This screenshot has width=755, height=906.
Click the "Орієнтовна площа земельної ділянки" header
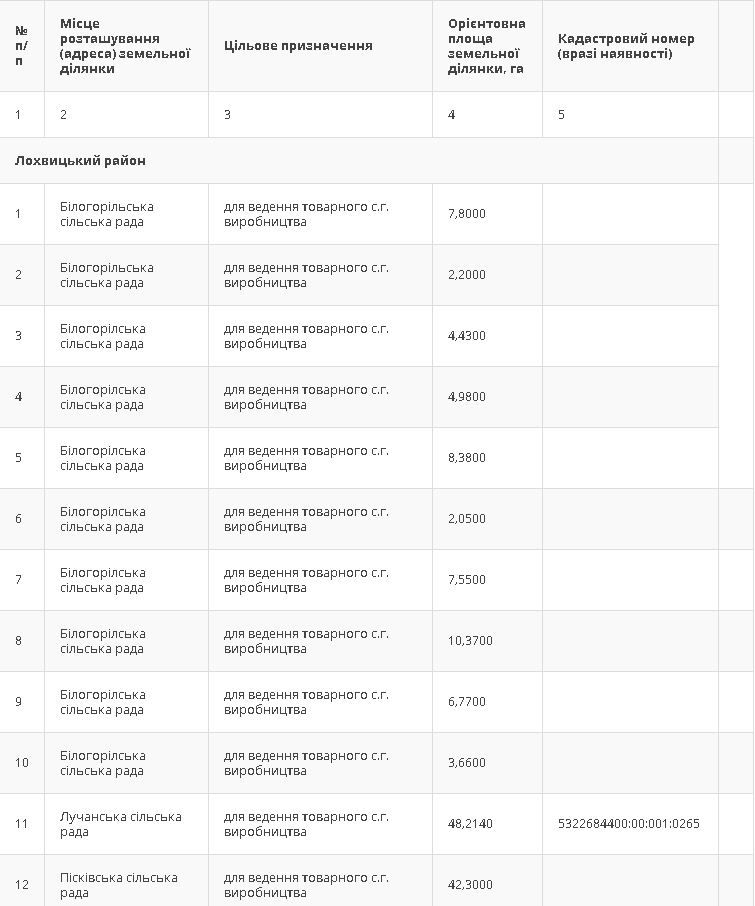point(486,46)
